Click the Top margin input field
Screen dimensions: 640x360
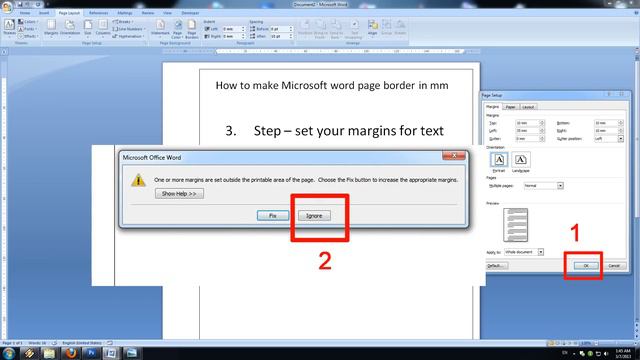pos(527,123)
